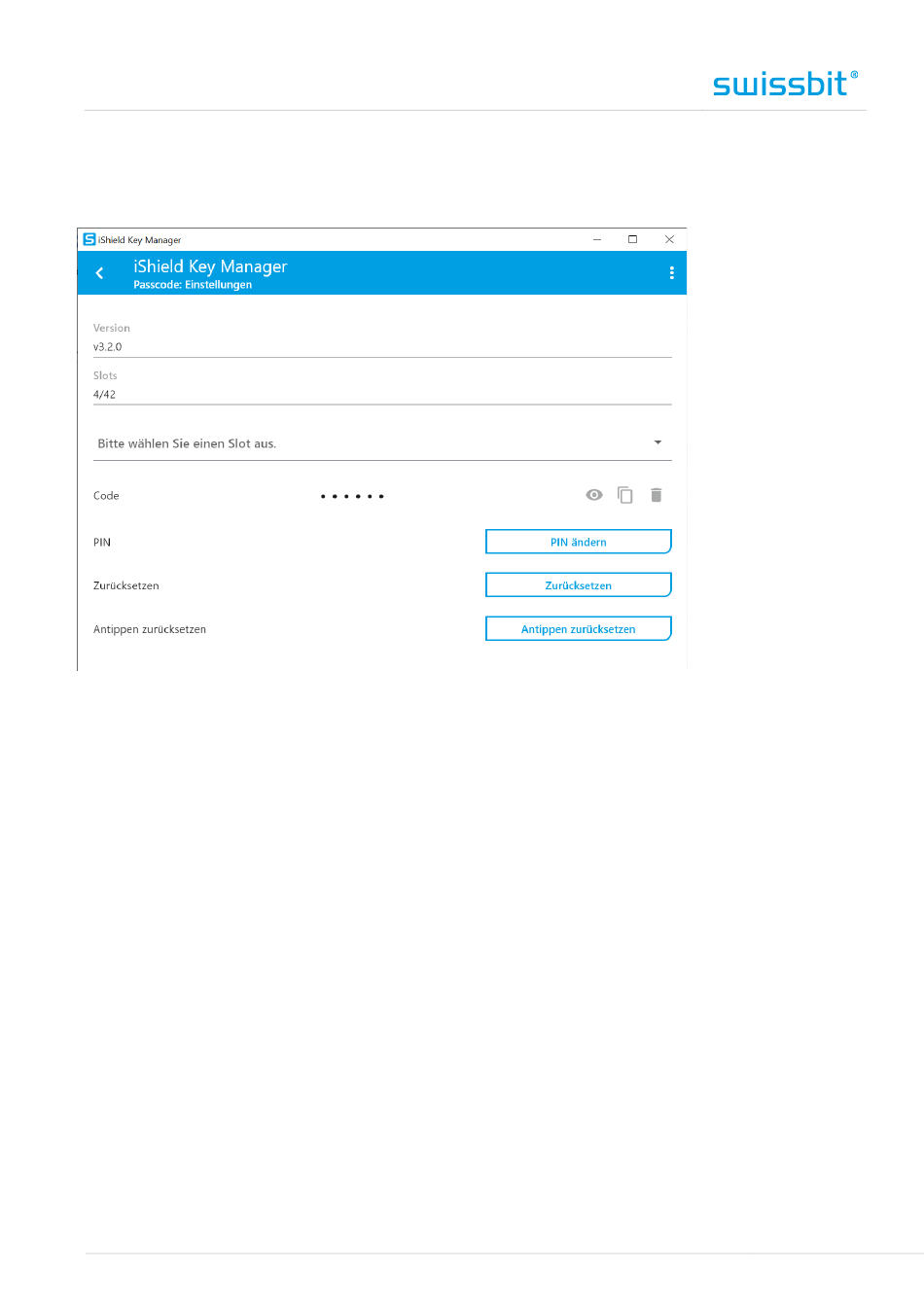Image resolution: width=924 pixels, height=1307 pixels.
Task: Click the Version field value v3.2.0
Action: pyautogui.click(x=108, y=347)
